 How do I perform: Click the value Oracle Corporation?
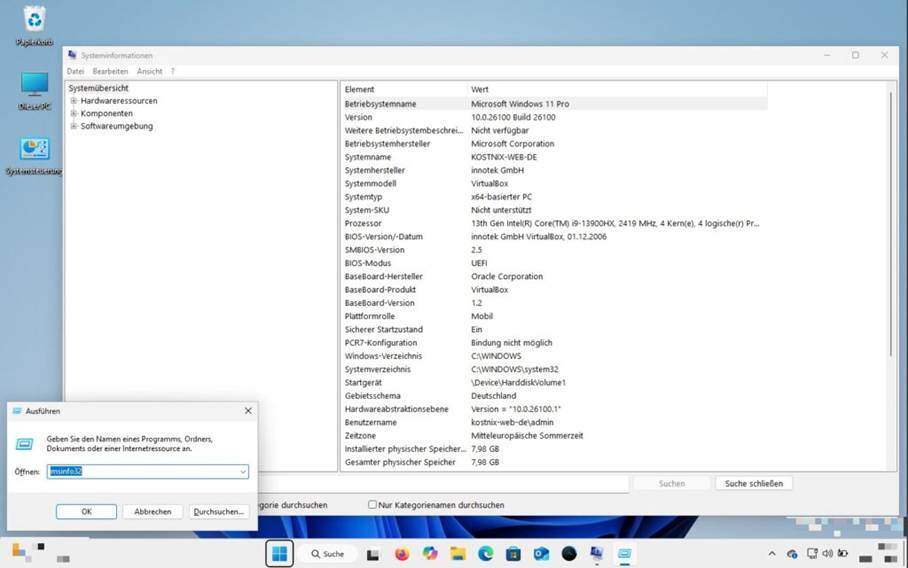(507, 277)
